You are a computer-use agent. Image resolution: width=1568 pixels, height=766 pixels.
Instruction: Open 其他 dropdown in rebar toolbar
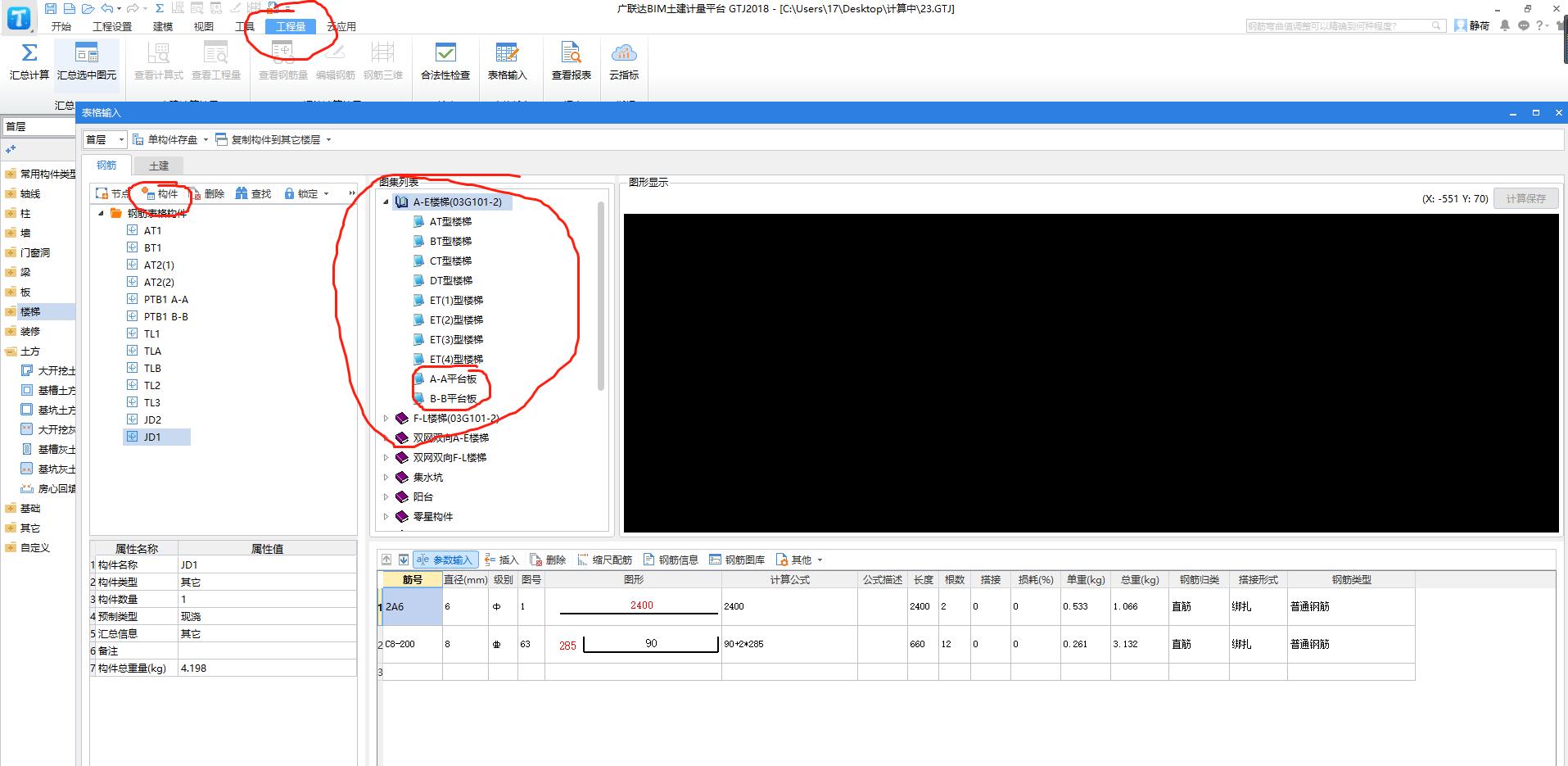(798, 560)
